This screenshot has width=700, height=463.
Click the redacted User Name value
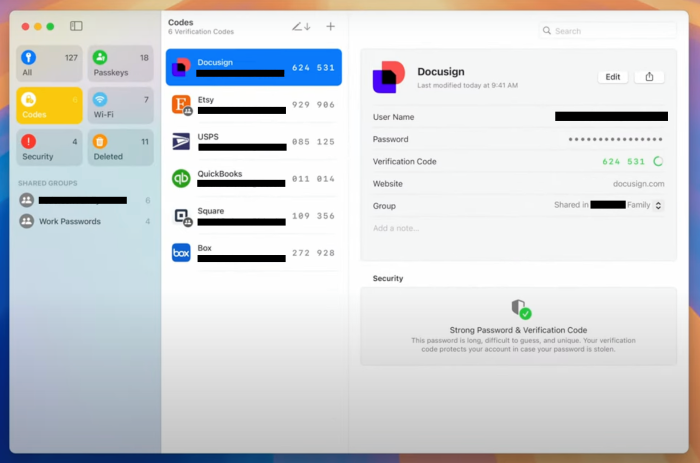pos(611,117)
